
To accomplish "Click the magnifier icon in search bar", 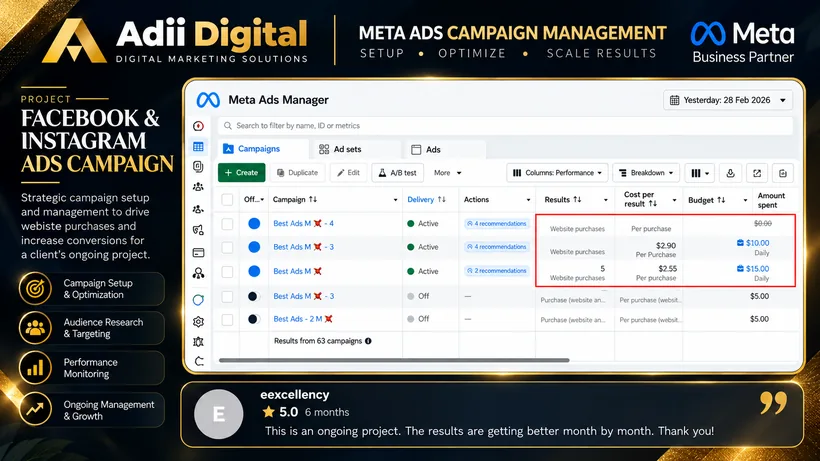I will [x=227, y=125].
